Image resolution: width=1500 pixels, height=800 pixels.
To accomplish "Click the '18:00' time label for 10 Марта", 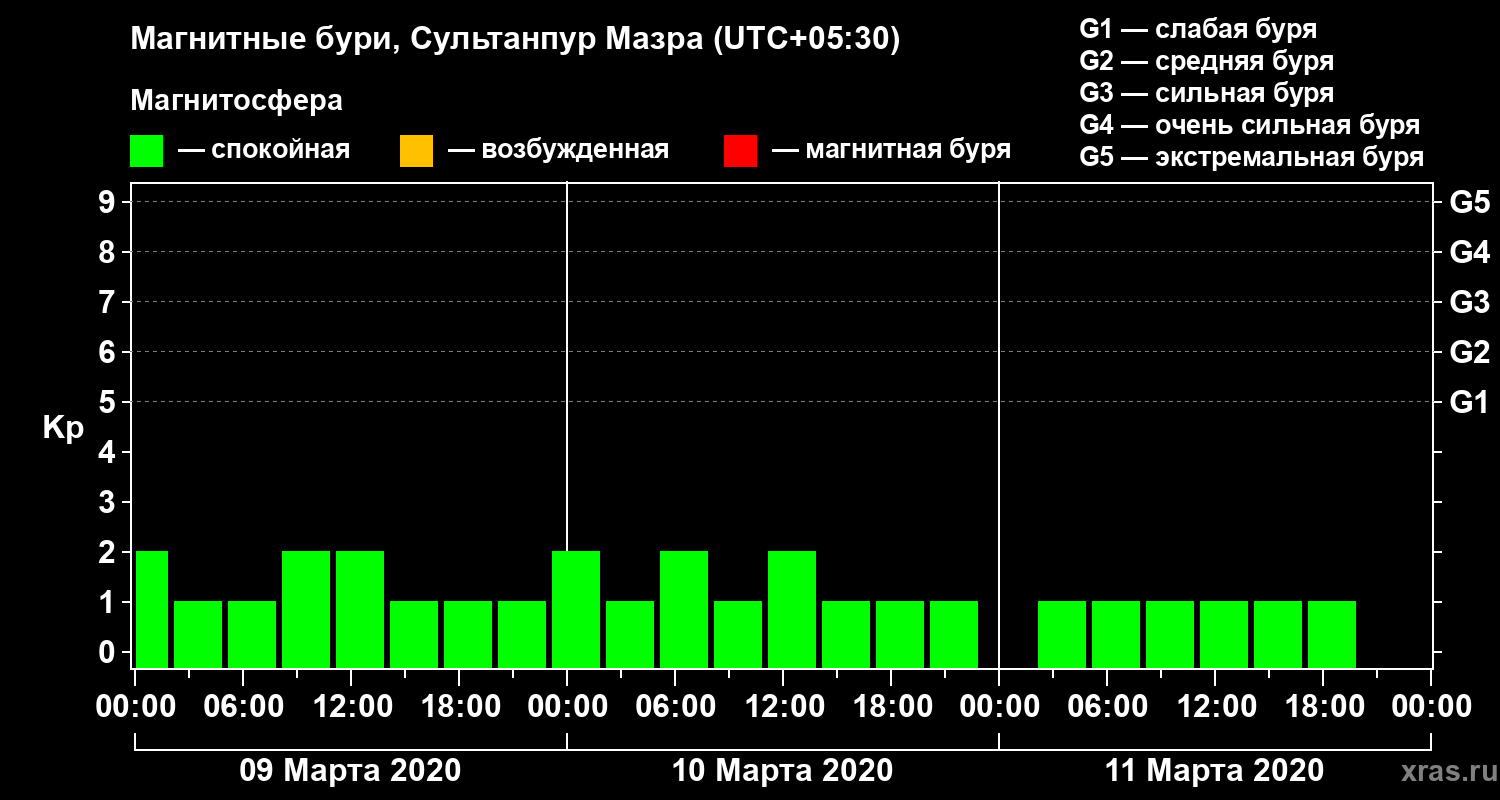I will tap(891, 707).
